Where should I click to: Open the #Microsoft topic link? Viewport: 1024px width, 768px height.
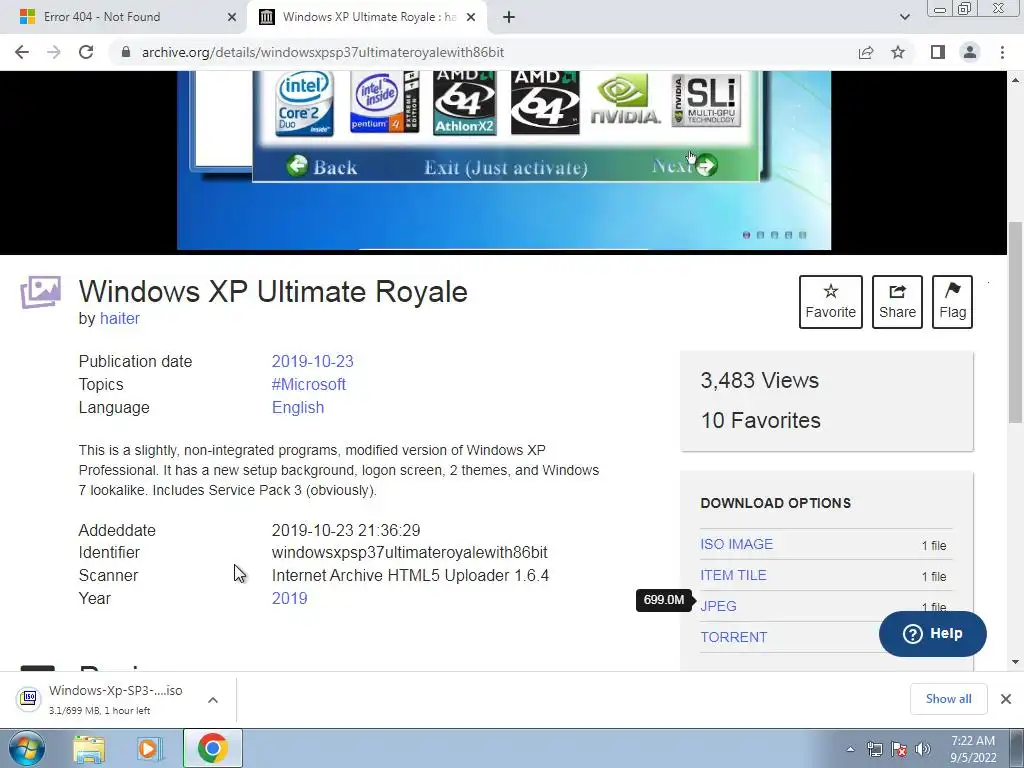(x=309, y=384)
